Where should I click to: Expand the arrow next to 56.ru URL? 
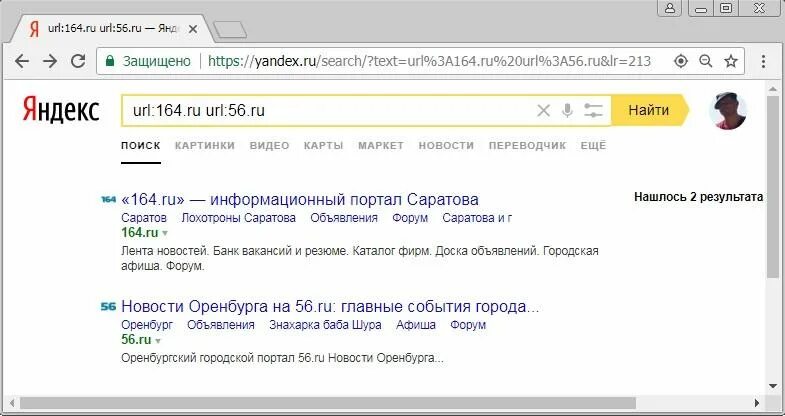158,341
